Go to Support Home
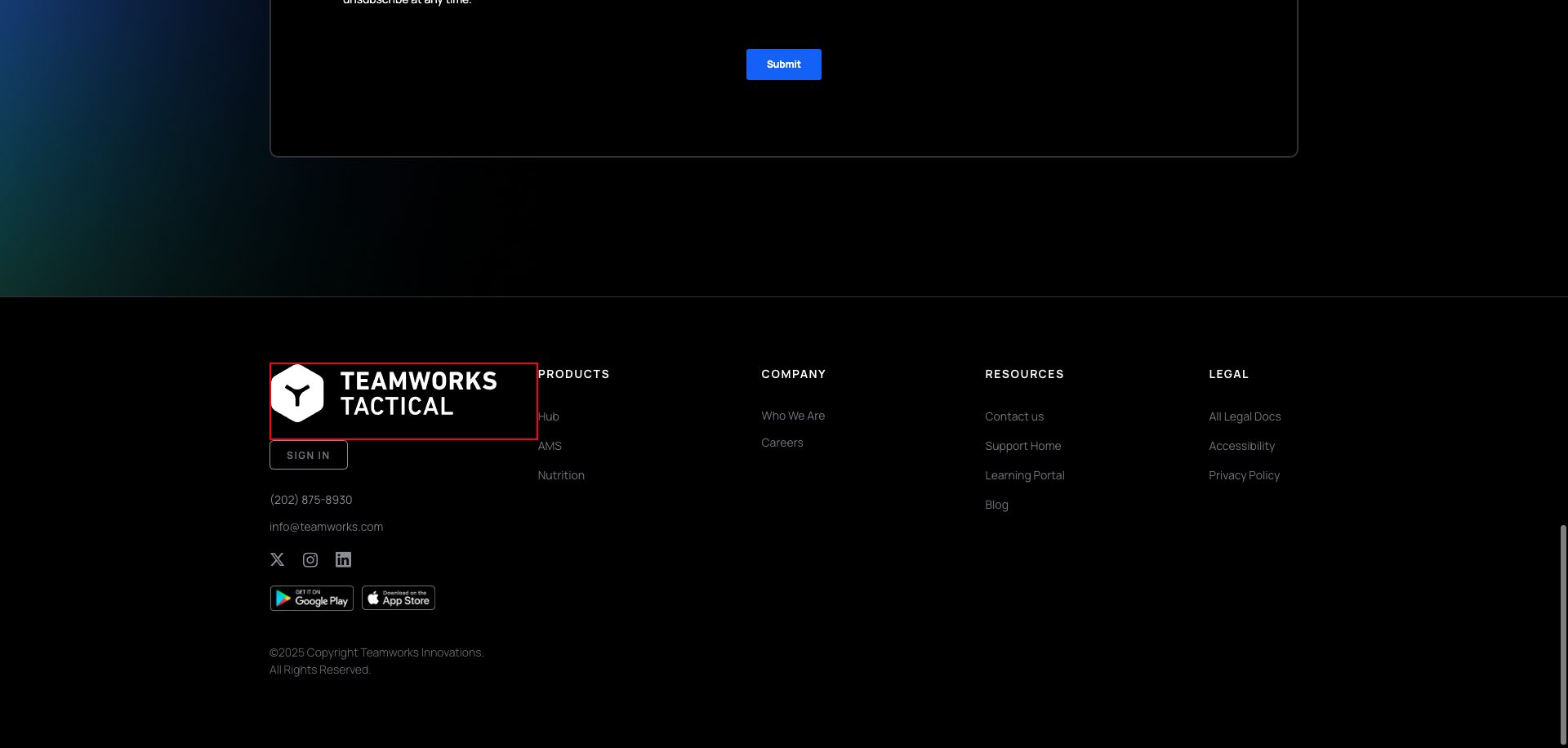1568x748 pixels. coord(1022,445)
